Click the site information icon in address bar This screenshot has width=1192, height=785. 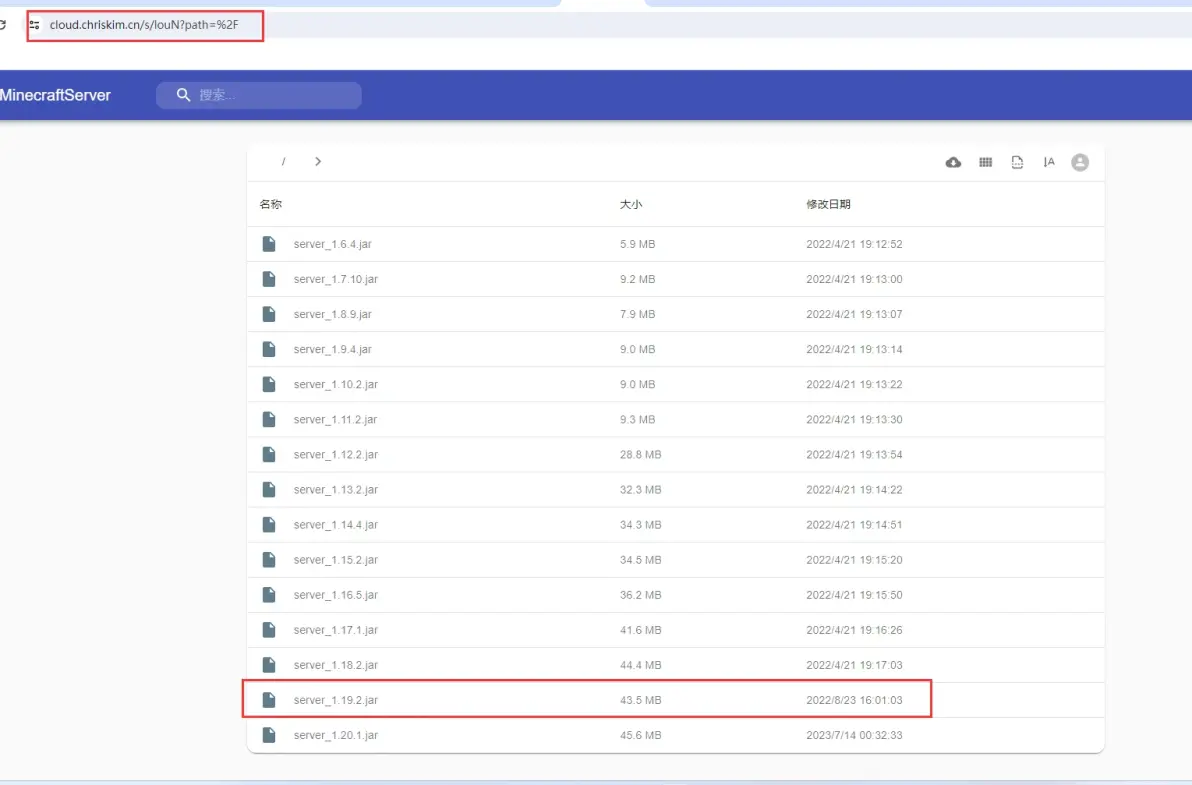pyautogui.click(x=34, y=25)
